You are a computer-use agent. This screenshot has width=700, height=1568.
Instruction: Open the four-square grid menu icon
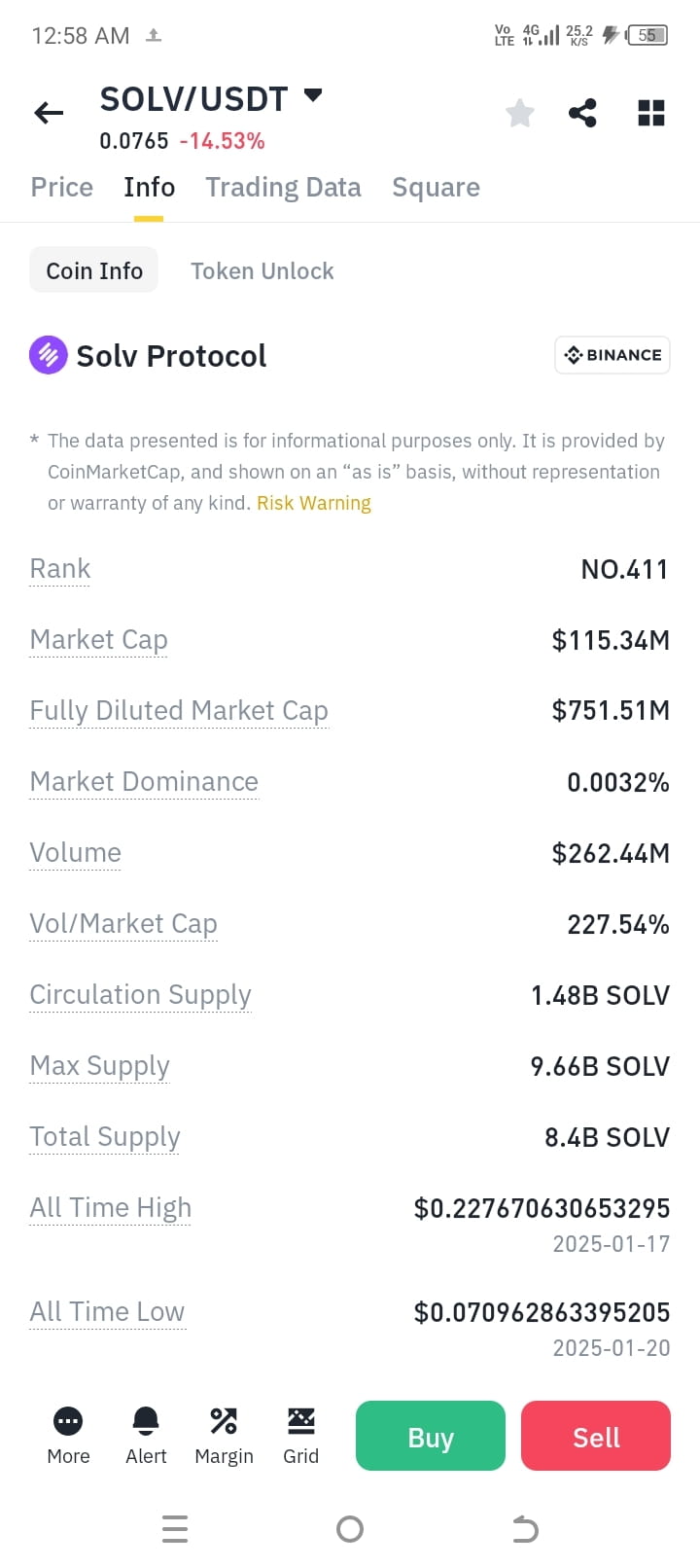651,113
